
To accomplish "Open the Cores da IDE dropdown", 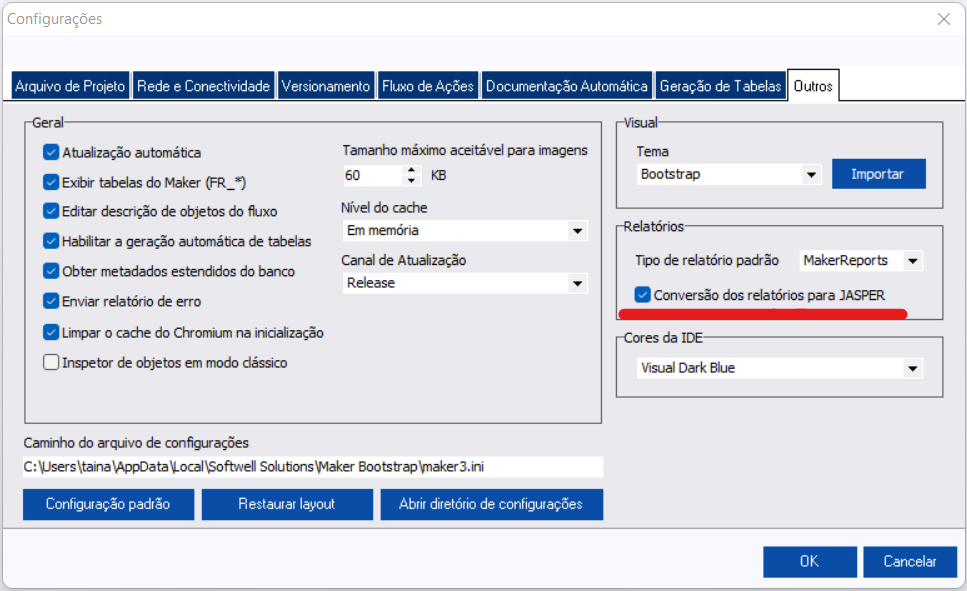I will tap(911, 369).
